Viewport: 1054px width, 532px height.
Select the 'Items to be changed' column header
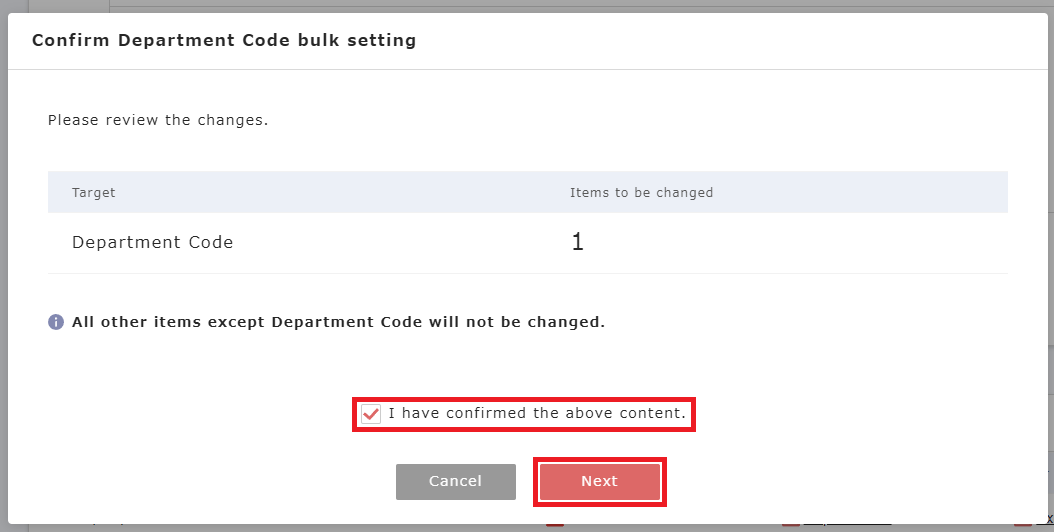click(x=641, y=192)
